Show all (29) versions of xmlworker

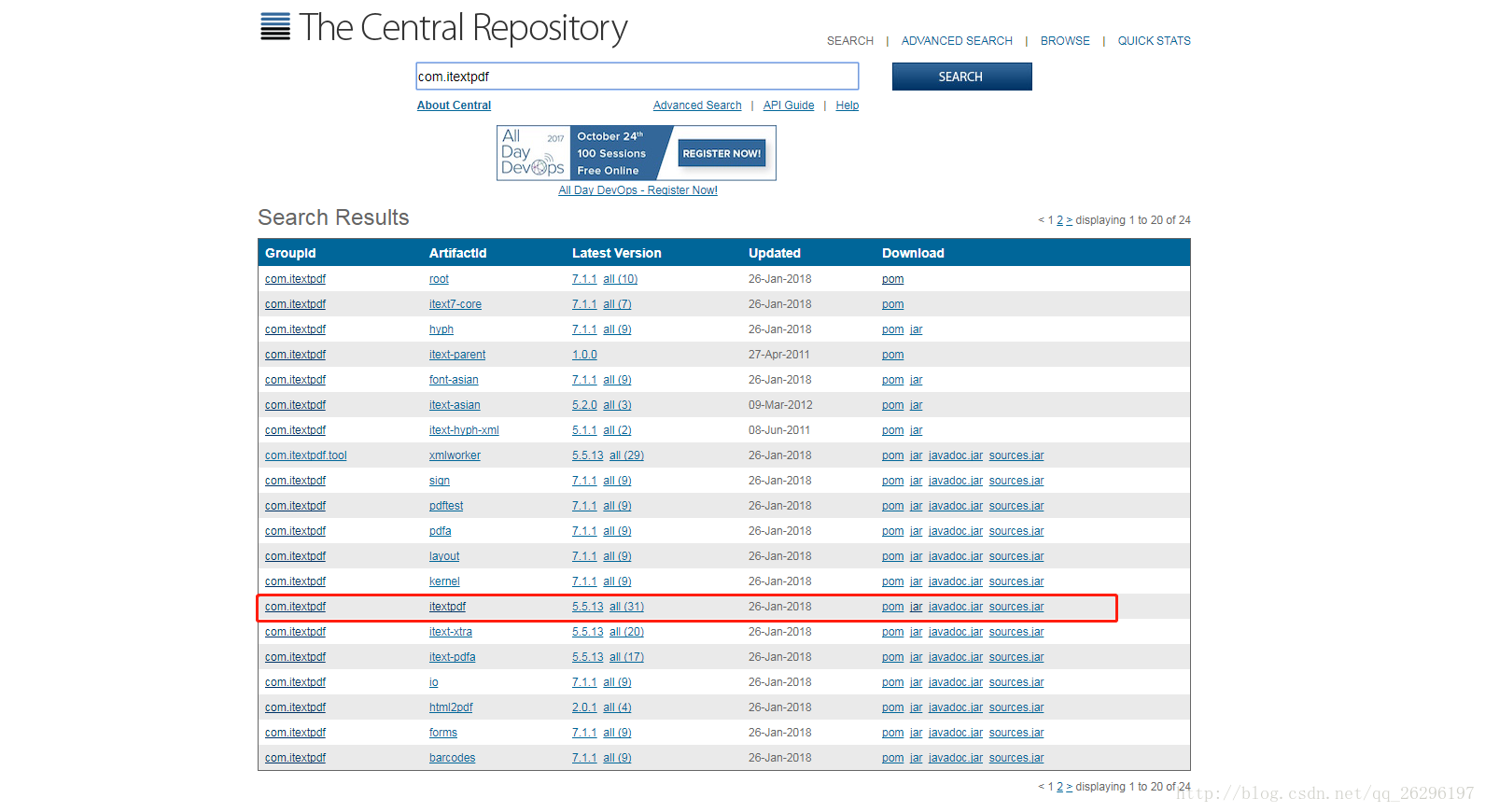626,455
